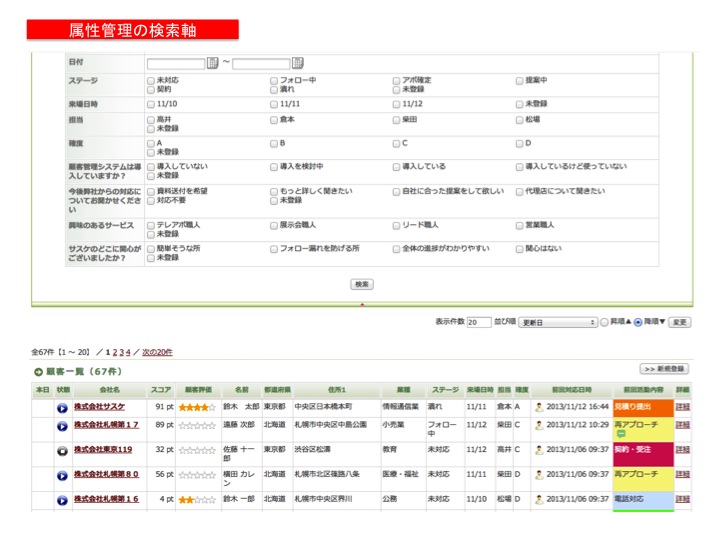The width and height of the screenshot is (720, 540).
Task: Go to page 2 of results
Action: pos(114,352)
